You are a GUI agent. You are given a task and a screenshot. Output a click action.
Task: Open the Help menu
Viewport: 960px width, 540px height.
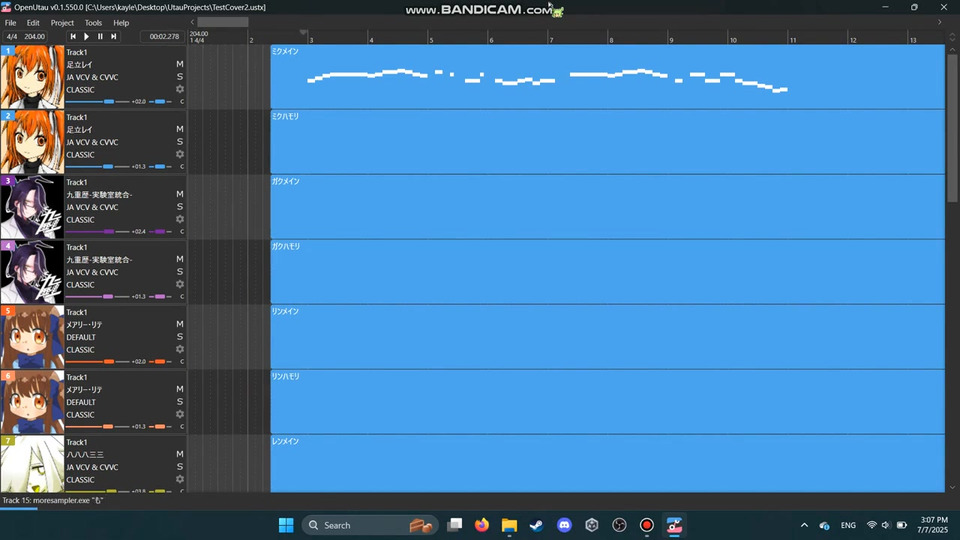(x=121, y=23)
